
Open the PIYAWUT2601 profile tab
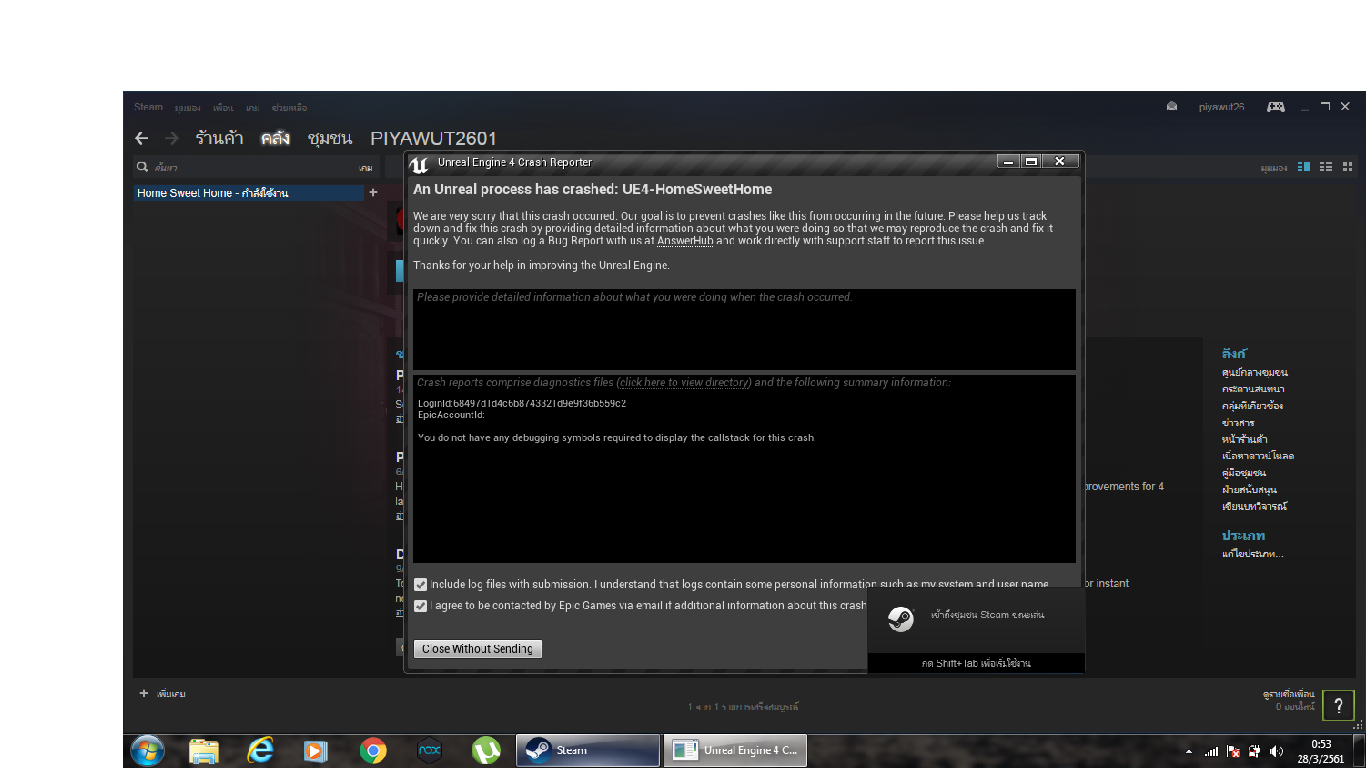[x=433, y=138]
